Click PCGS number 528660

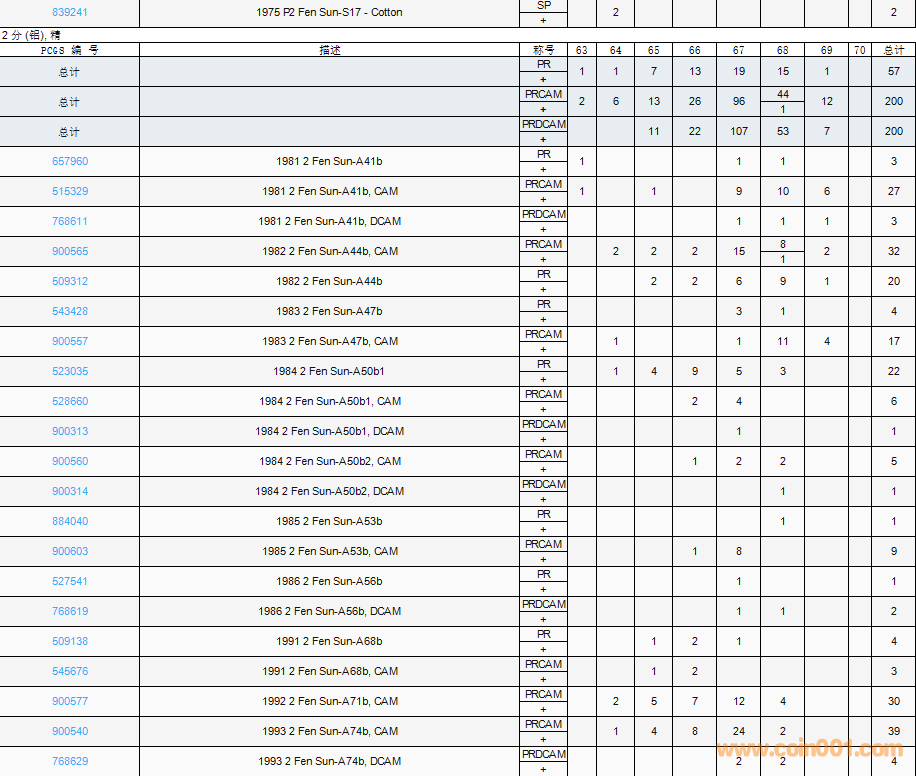point(69,401)
